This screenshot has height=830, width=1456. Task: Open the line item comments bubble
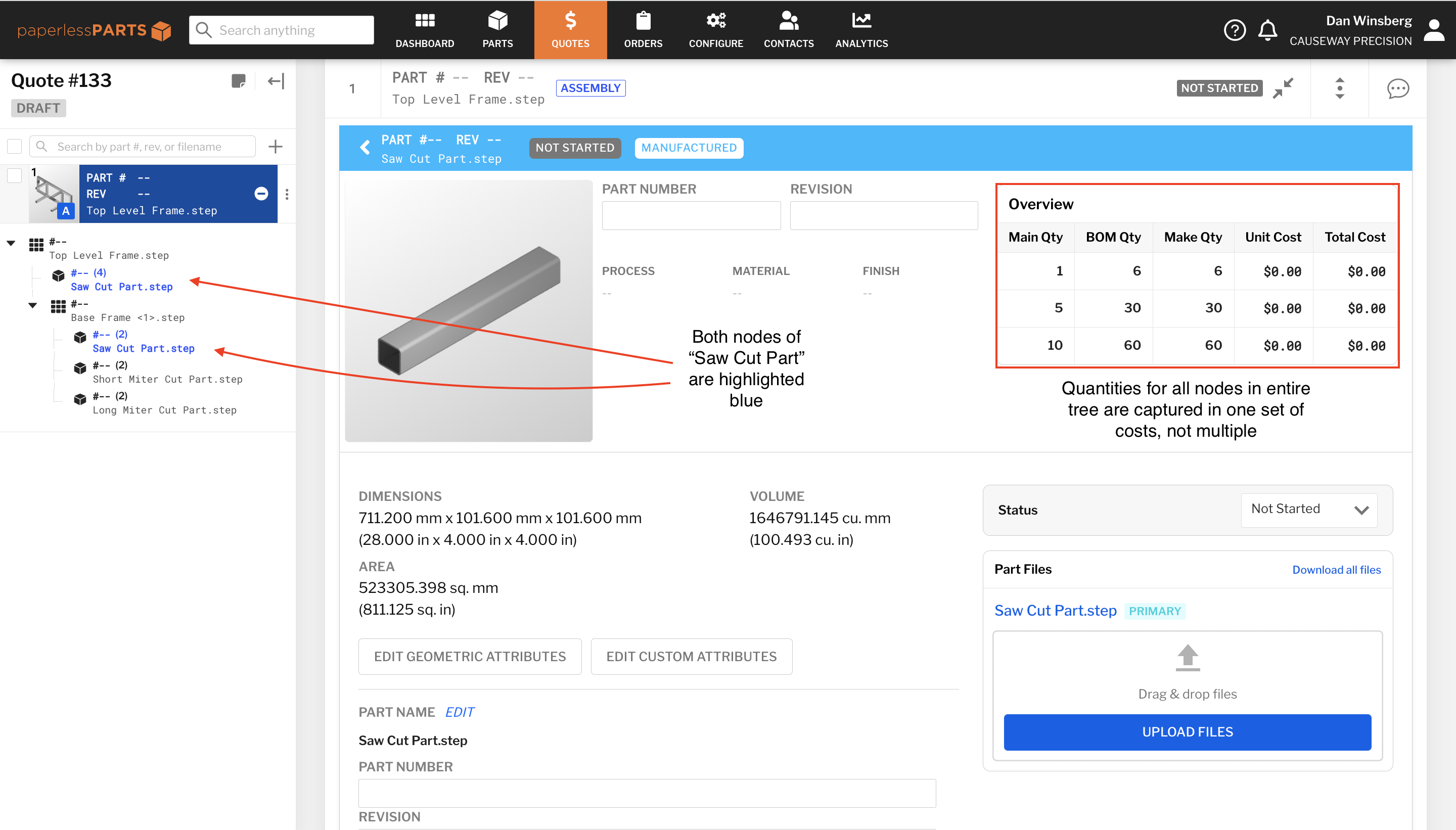1397,88
